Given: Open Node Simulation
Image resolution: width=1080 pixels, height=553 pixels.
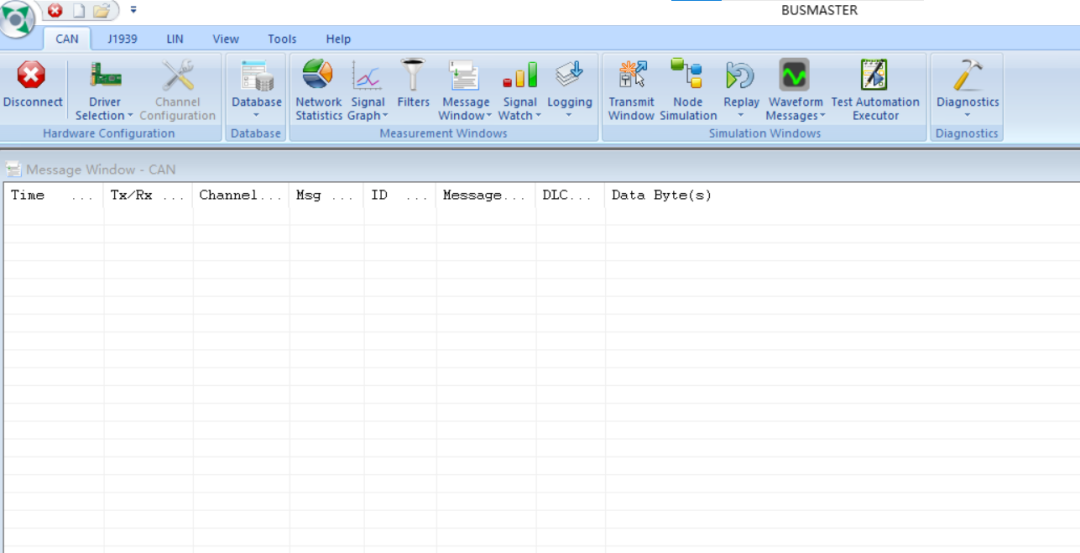Looking at the screenshot, I should 687,92.
